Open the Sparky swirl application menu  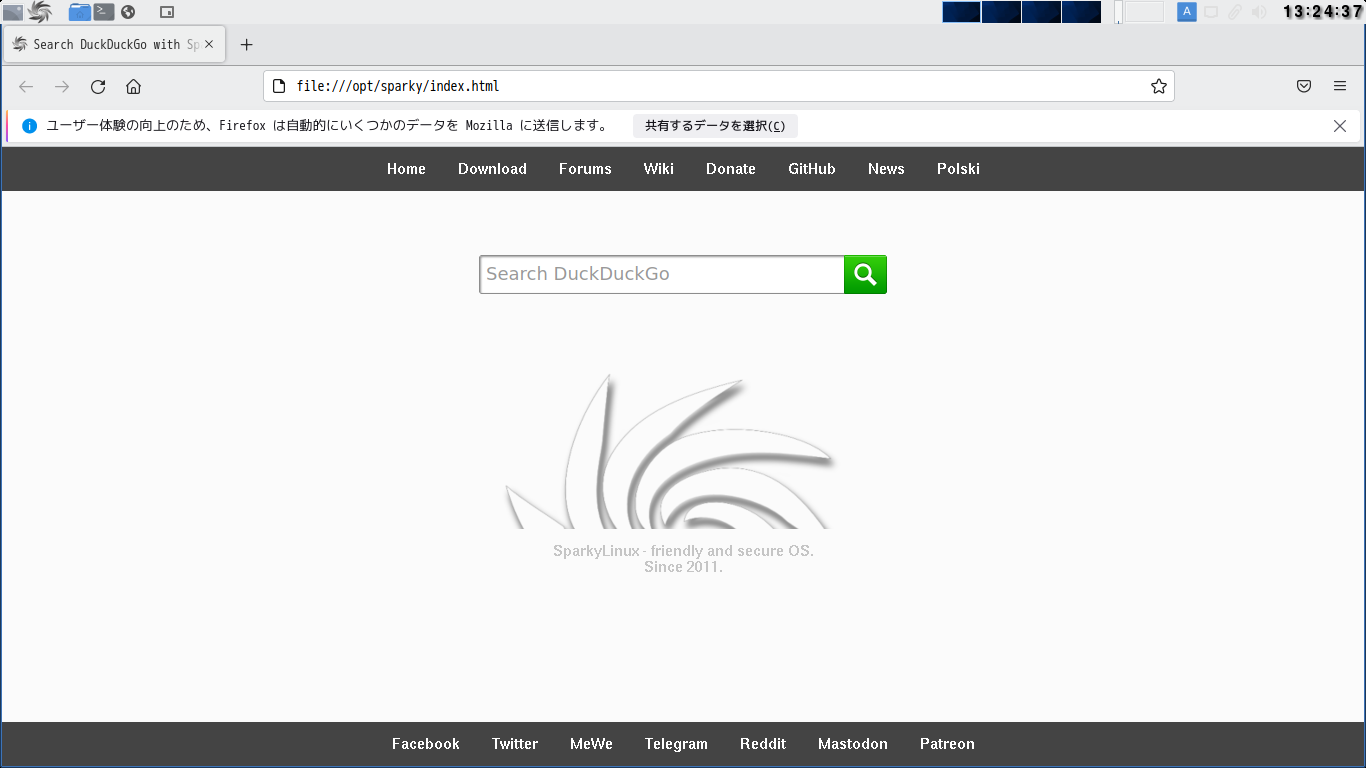[x=40, y=12]
